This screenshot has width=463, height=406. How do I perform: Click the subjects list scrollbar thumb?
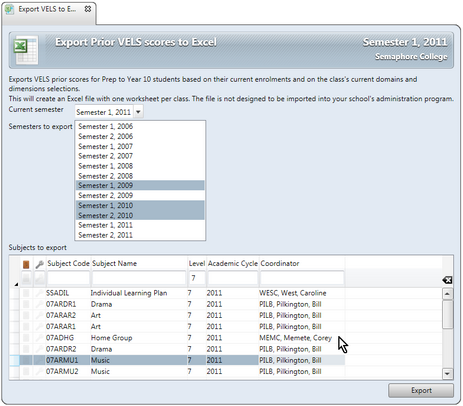pyautogui.click(x=447, y=314)
